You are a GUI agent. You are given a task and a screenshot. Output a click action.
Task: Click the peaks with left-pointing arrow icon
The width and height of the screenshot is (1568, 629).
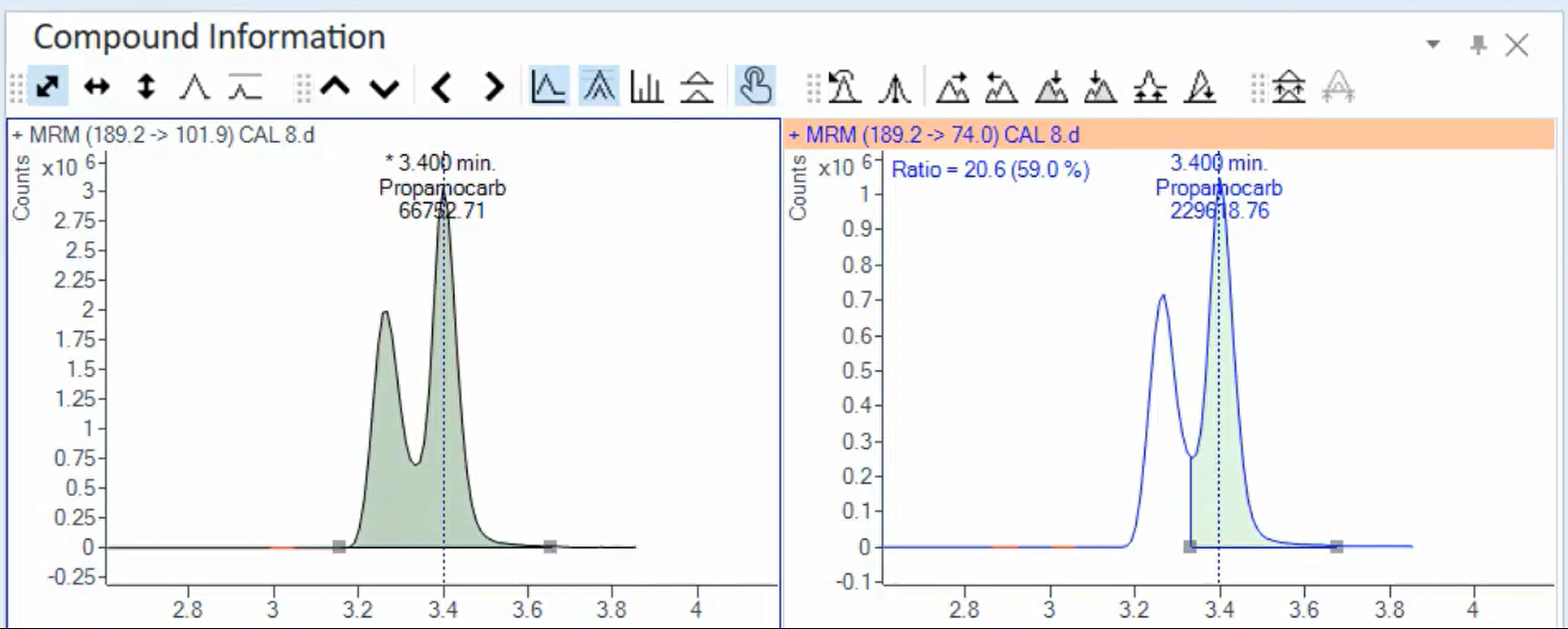(1002, 86)
